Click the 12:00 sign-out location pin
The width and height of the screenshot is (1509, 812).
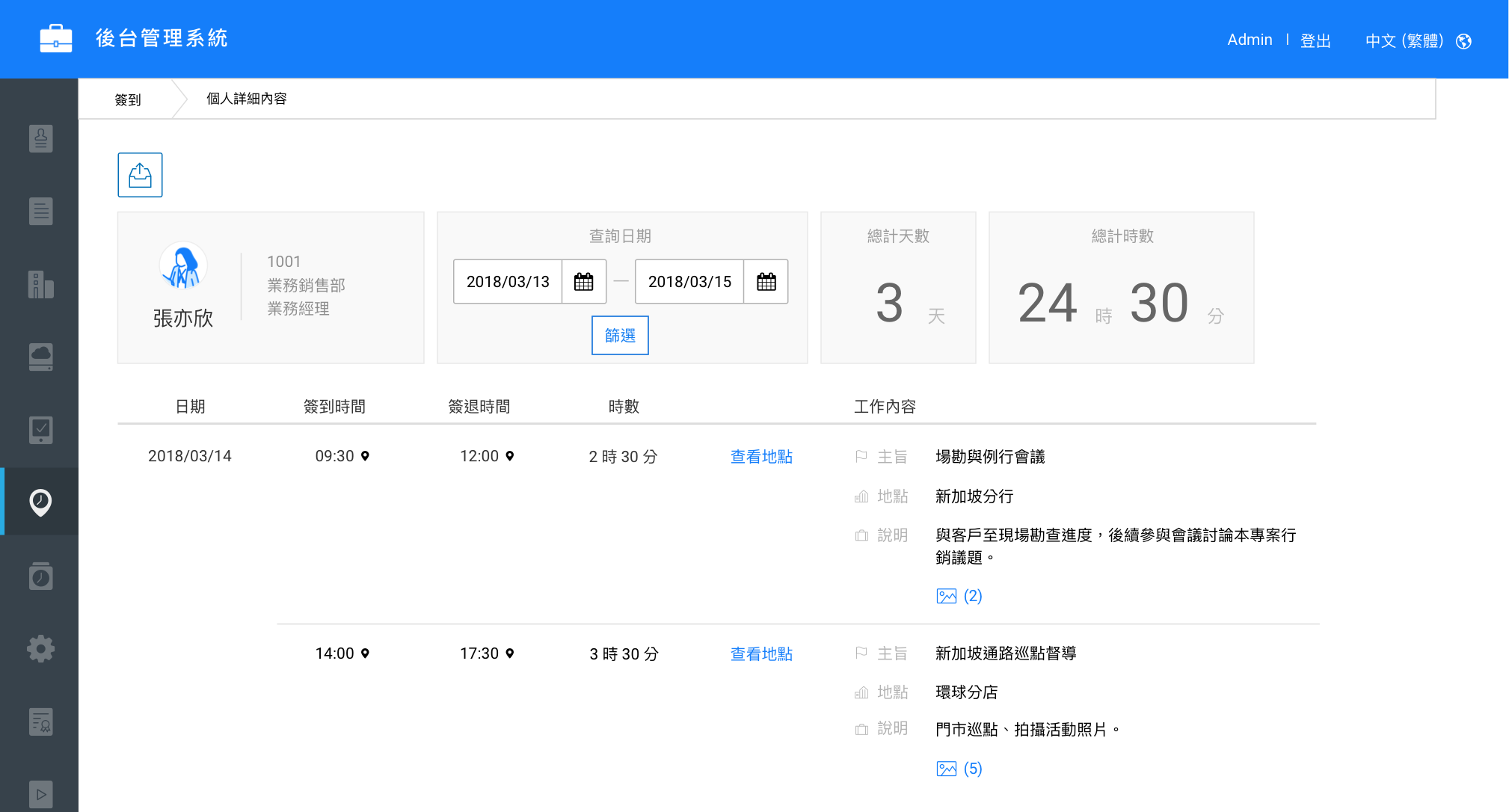[x=510, y=456]
